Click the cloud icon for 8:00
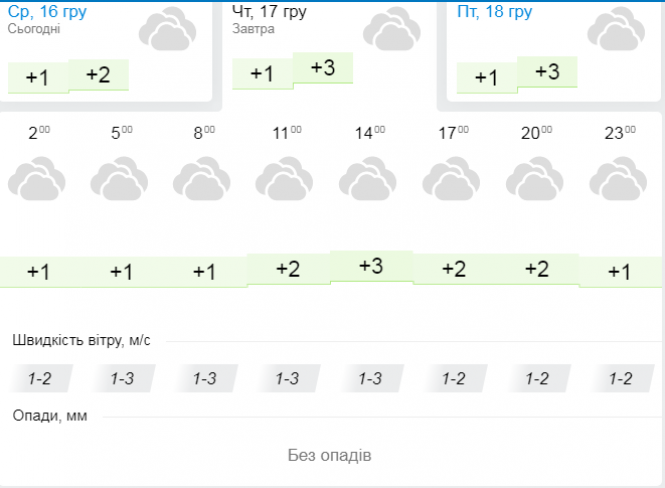The width and height of the screenshot is (665, 488). click(x=203, y=180)
